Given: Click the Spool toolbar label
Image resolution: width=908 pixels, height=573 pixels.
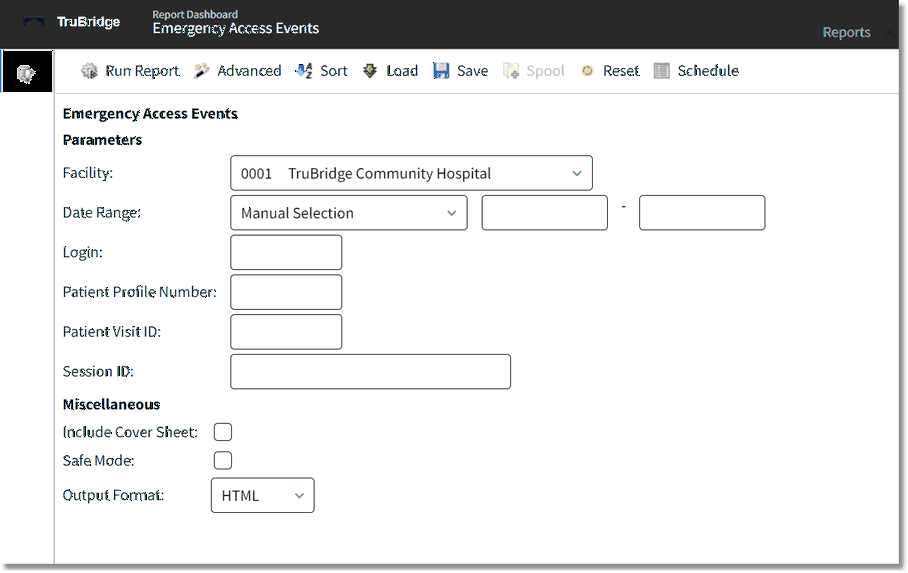Looking at the screenshot, I should click(545, 71).
